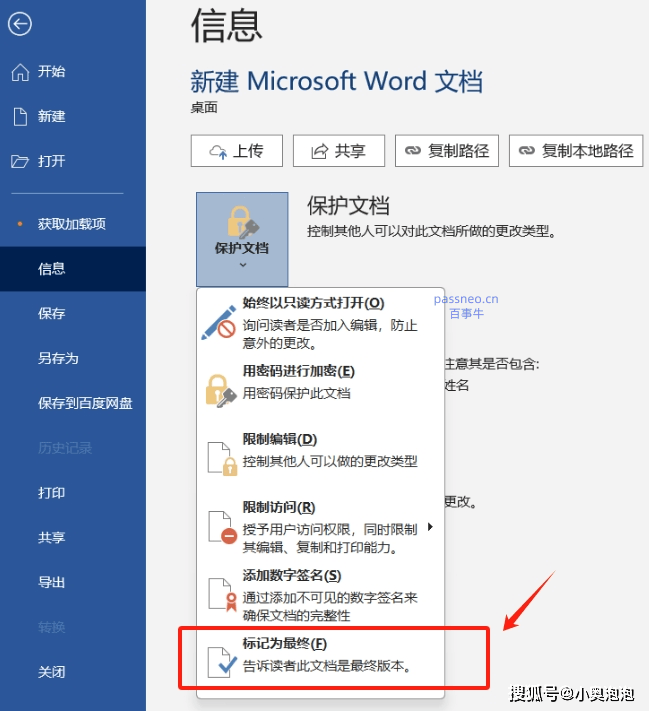Screen dimensions: 649x711
Task: Open 共享 in the sidebar
Action: [73, 538]
